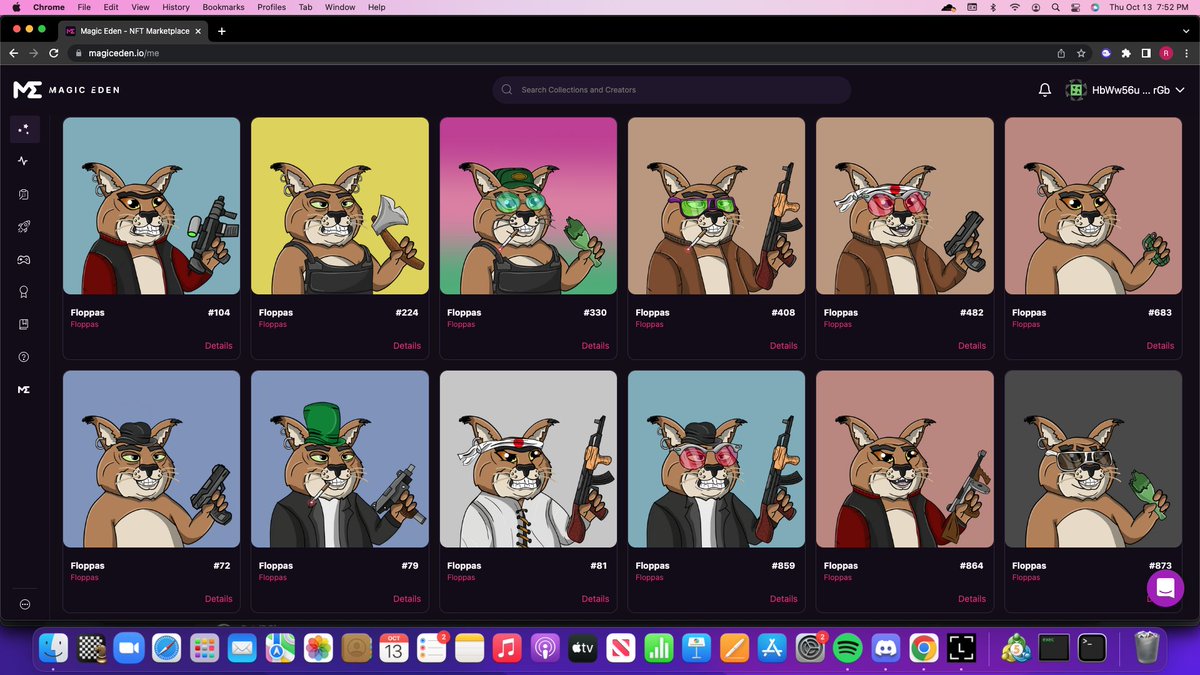Open Discord from the dock

(885, 648)
